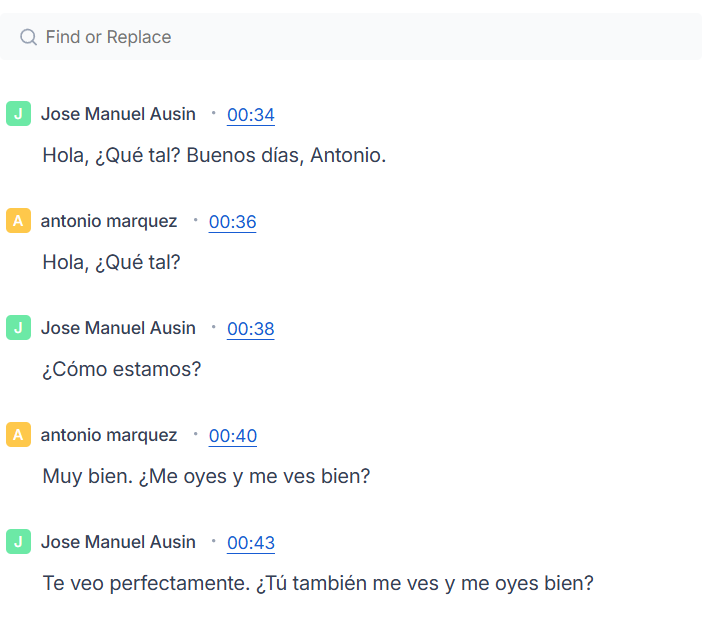Click the green J avatar beside timestamp 00:43
The height and width of the screenshot is (622, 706).
pos(18,542)
